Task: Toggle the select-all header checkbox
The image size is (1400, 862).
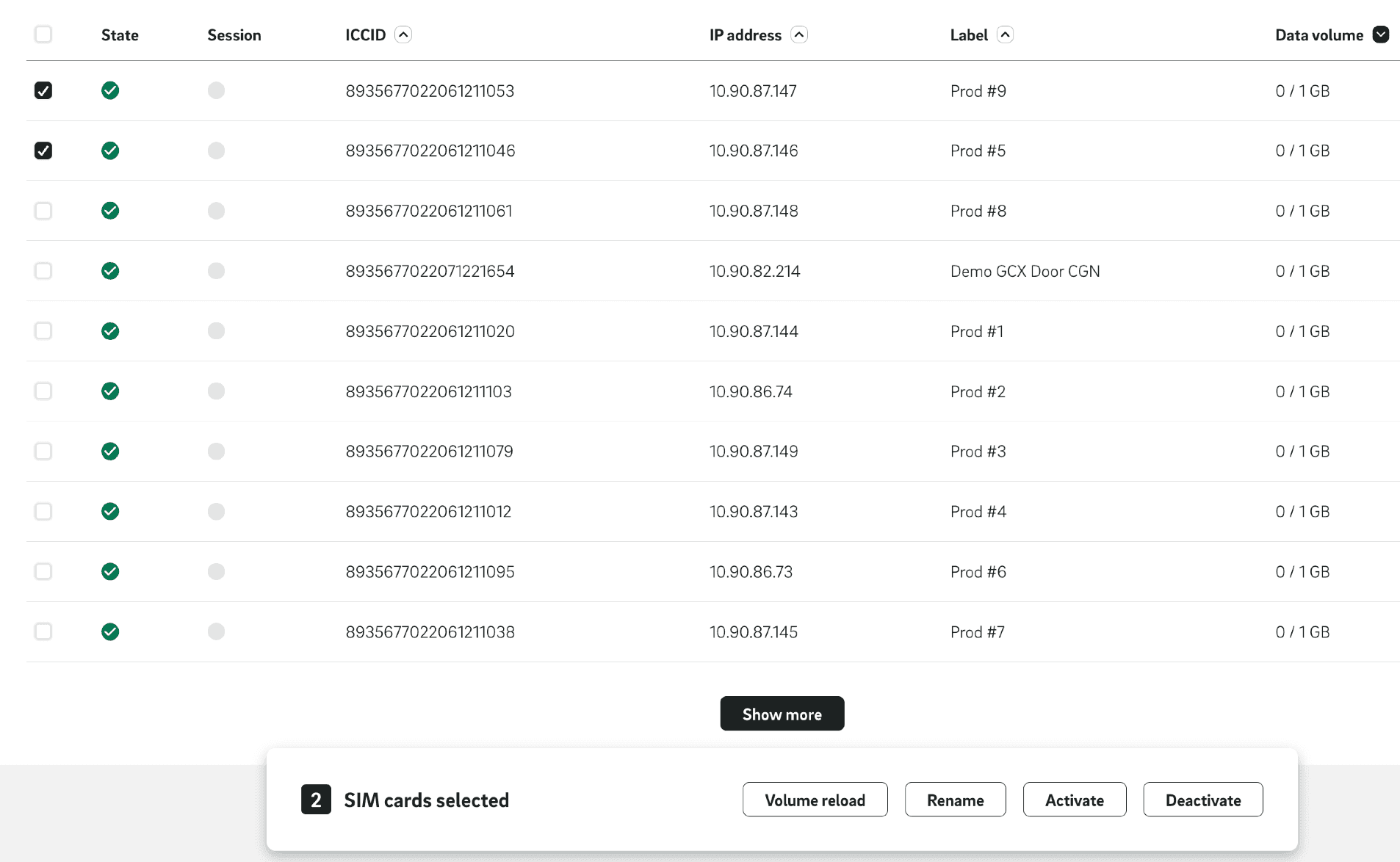Action: tap(43, 35)
